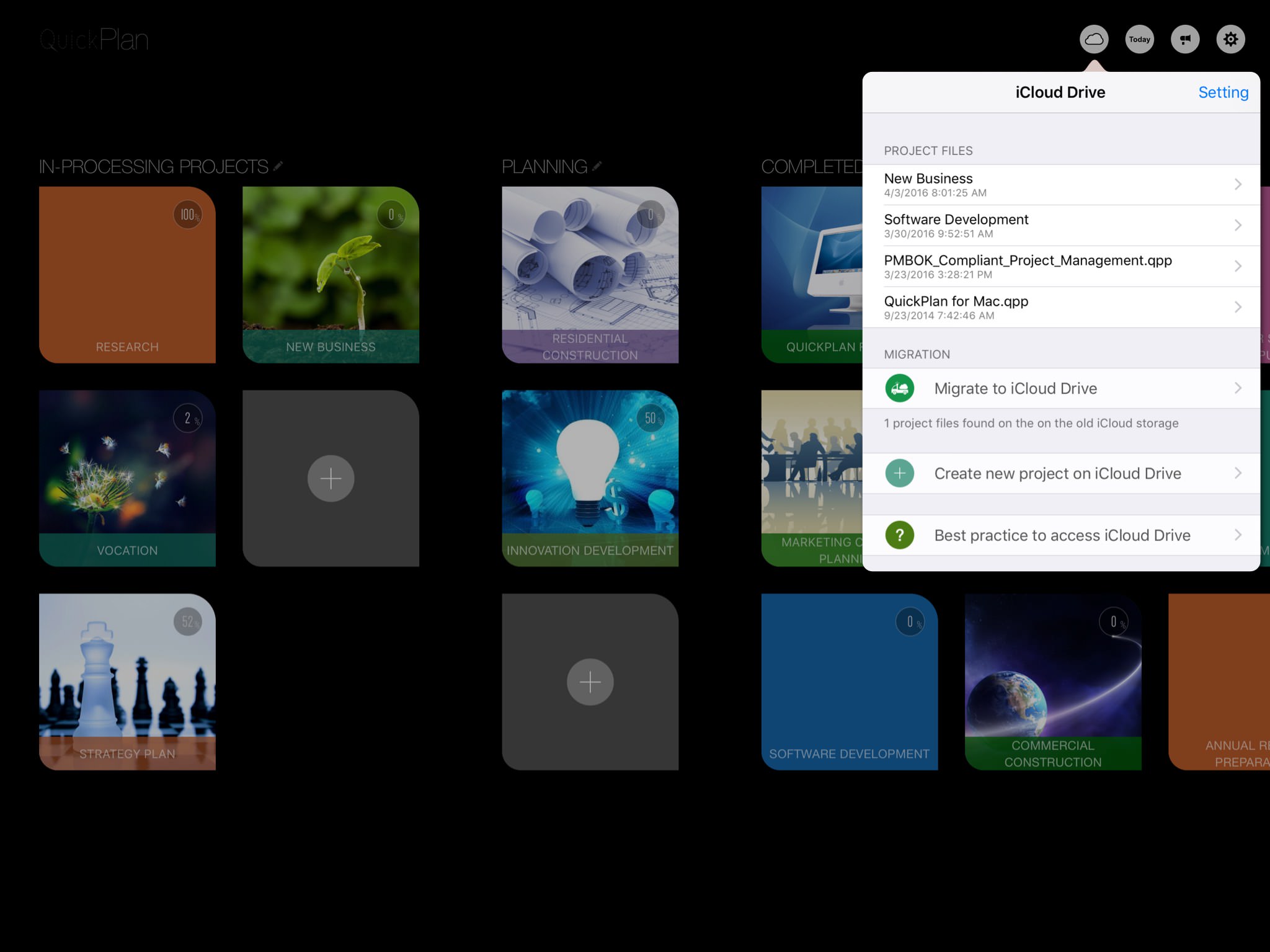
Task: Select Best practice to access iCloud Drive
Action: (1062, 535)
